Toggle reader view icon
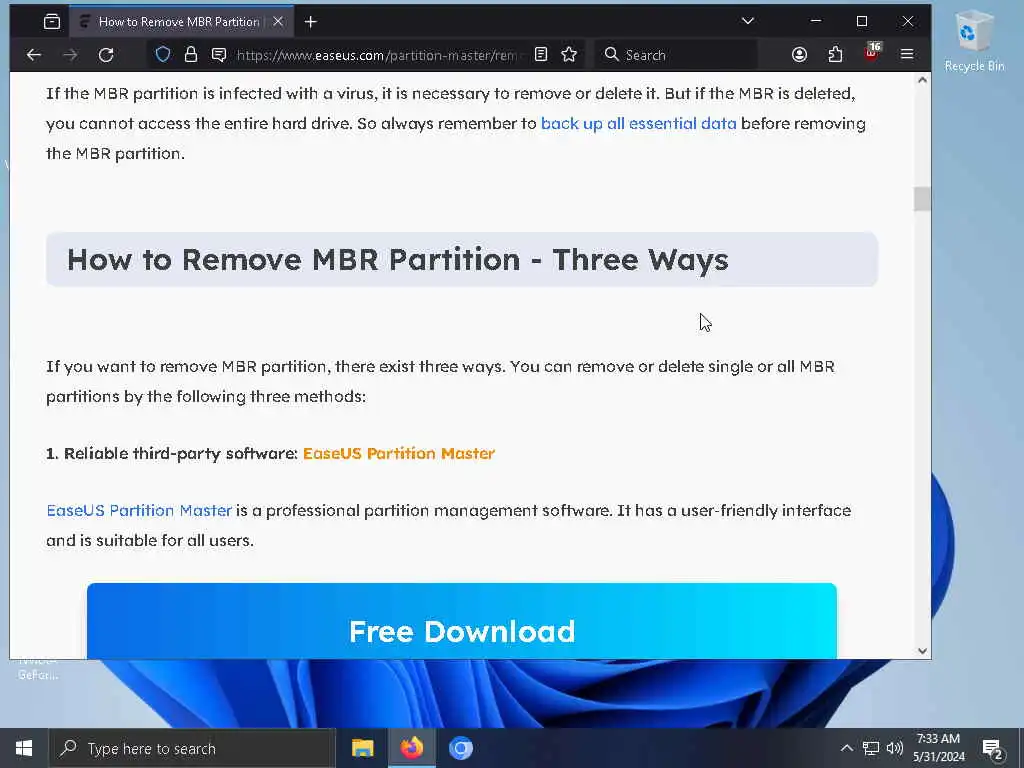Viewport: 1024px width, 768px height. 541,55
